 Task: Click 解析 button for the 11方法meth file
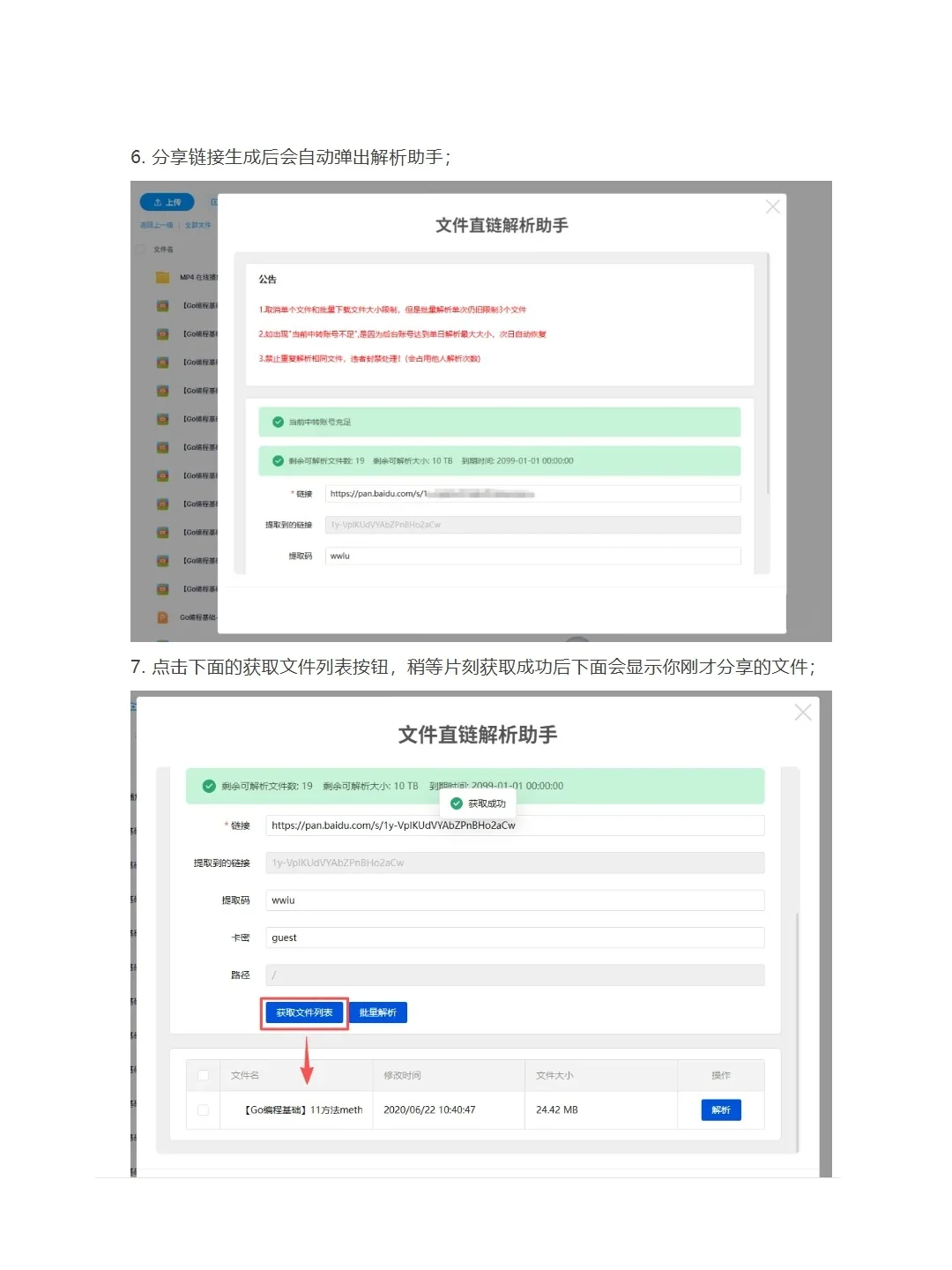720,1109
